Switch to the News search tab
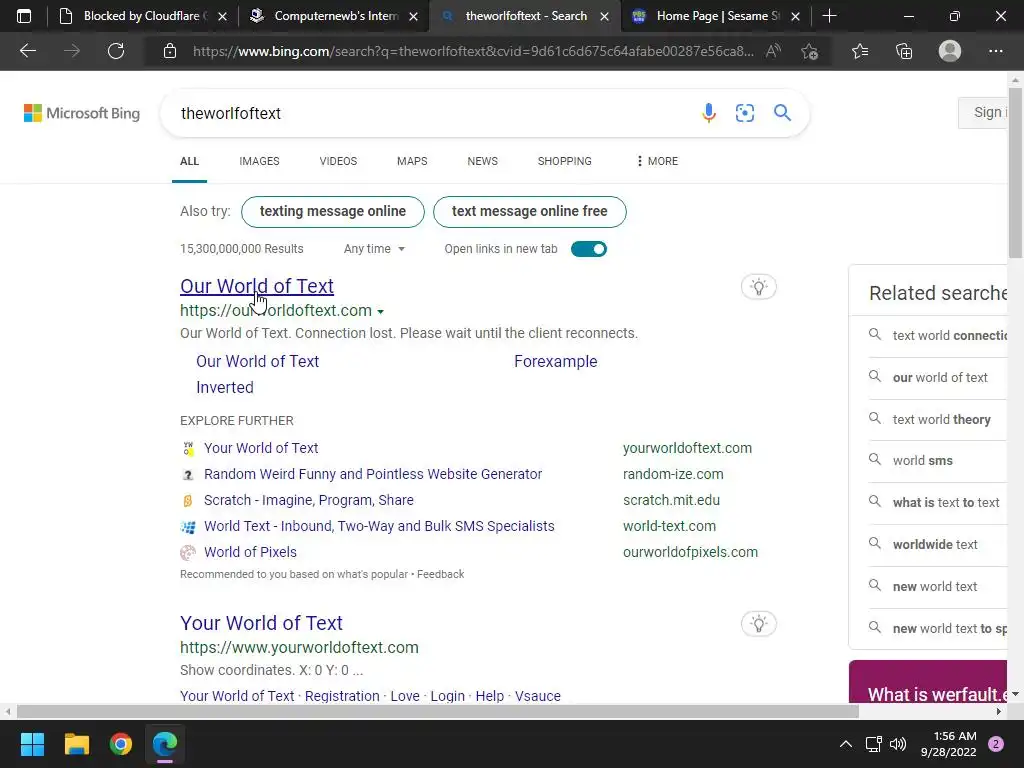The image size is (1024, 768). [483, 161]
